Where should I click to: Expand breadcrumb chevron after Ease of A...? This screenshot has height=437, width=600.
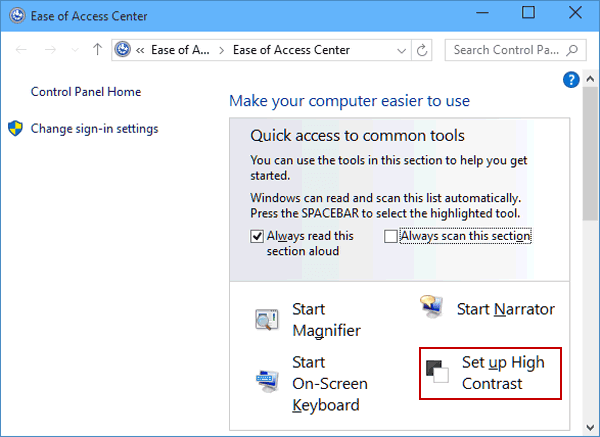[x=222, y=51]
